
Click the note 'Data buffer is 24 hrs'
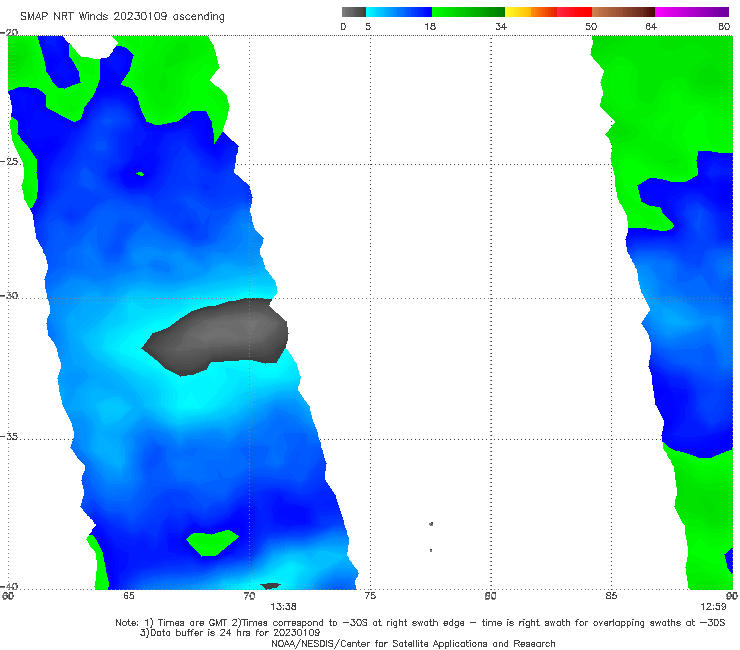[230, 633]
